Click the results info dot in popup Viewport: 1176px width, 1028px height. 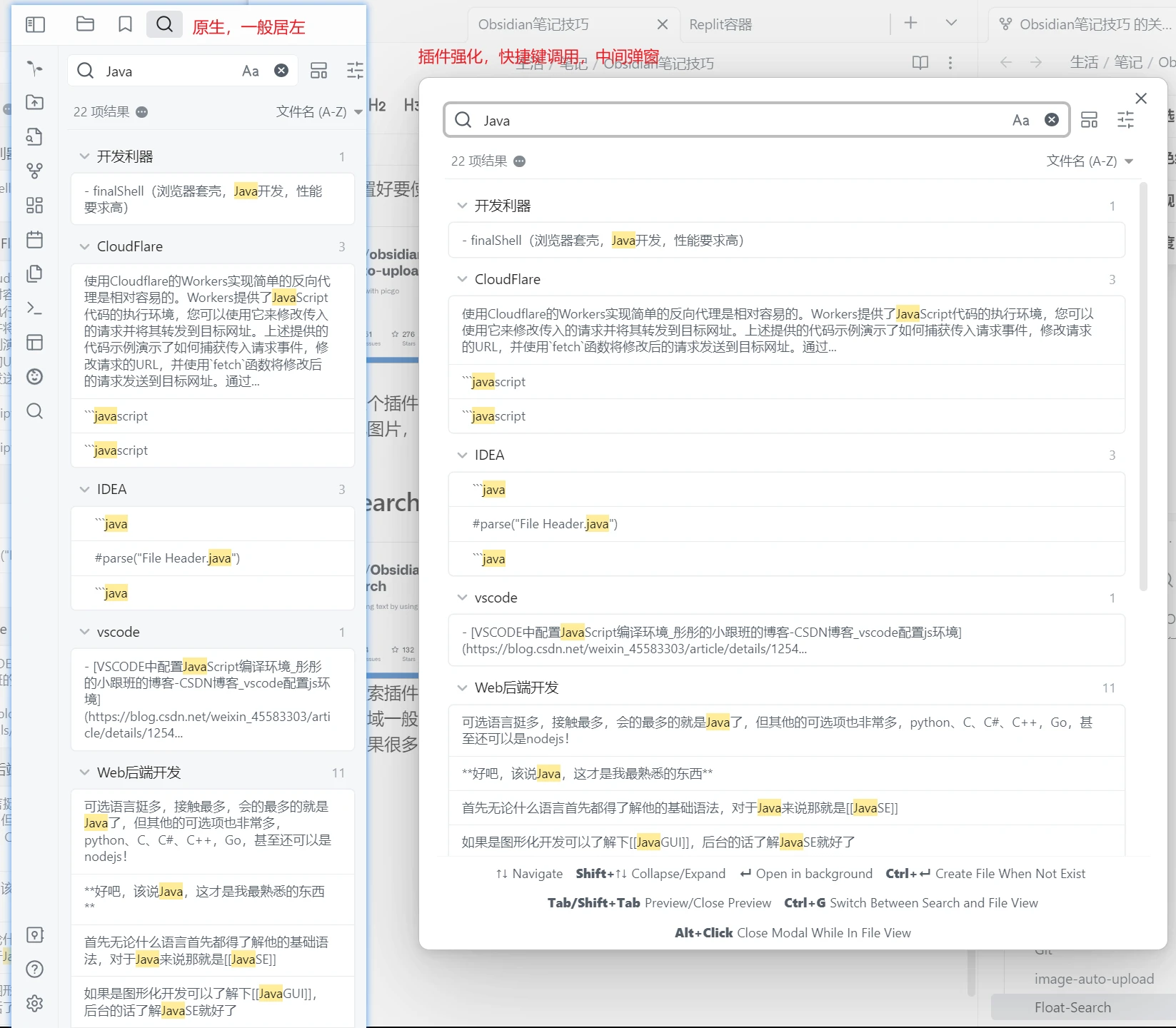click(519, 161)
